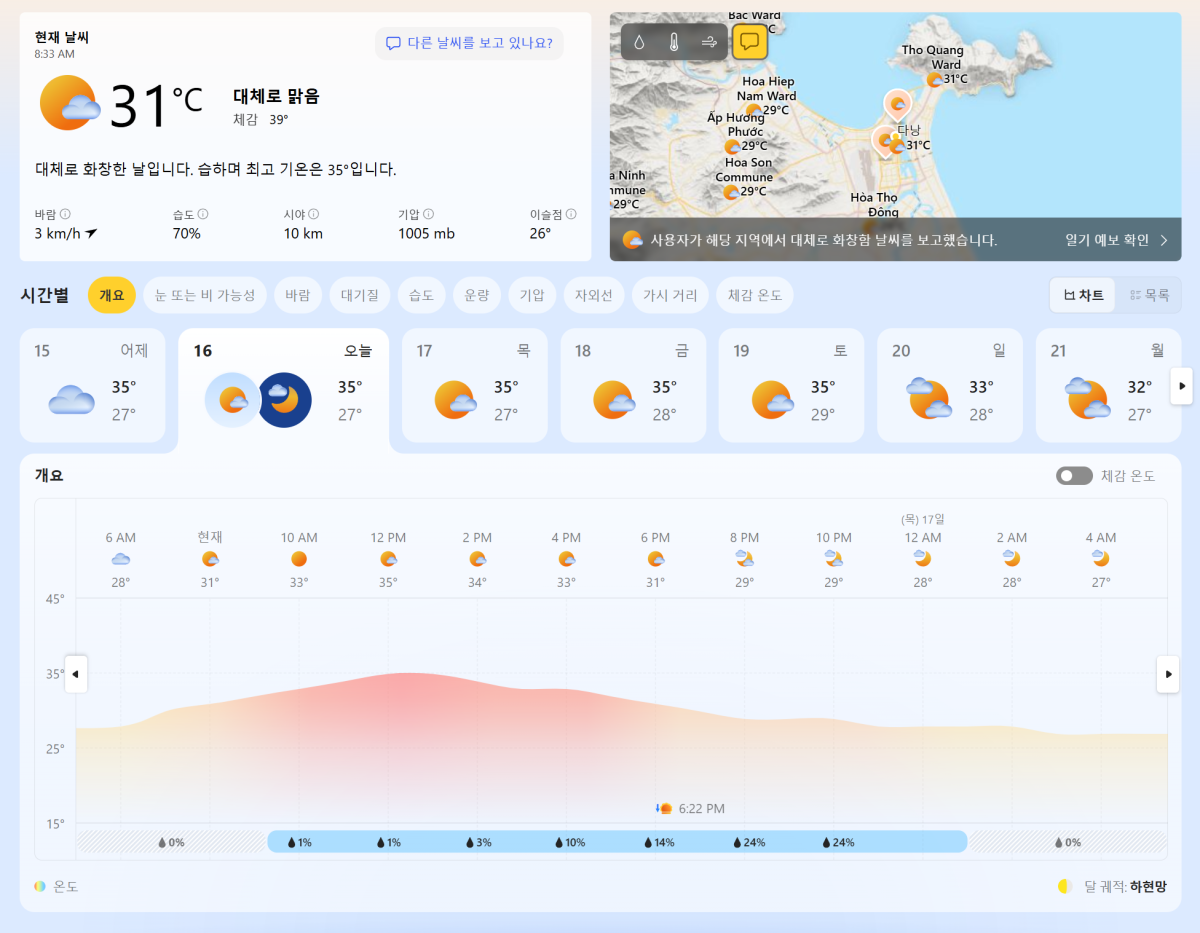The width and height of the screenshot is (1200, 933).
Task: Click the 10% precipitation at 4 PM
Action: pyautogui.click(x=570, y=842)
